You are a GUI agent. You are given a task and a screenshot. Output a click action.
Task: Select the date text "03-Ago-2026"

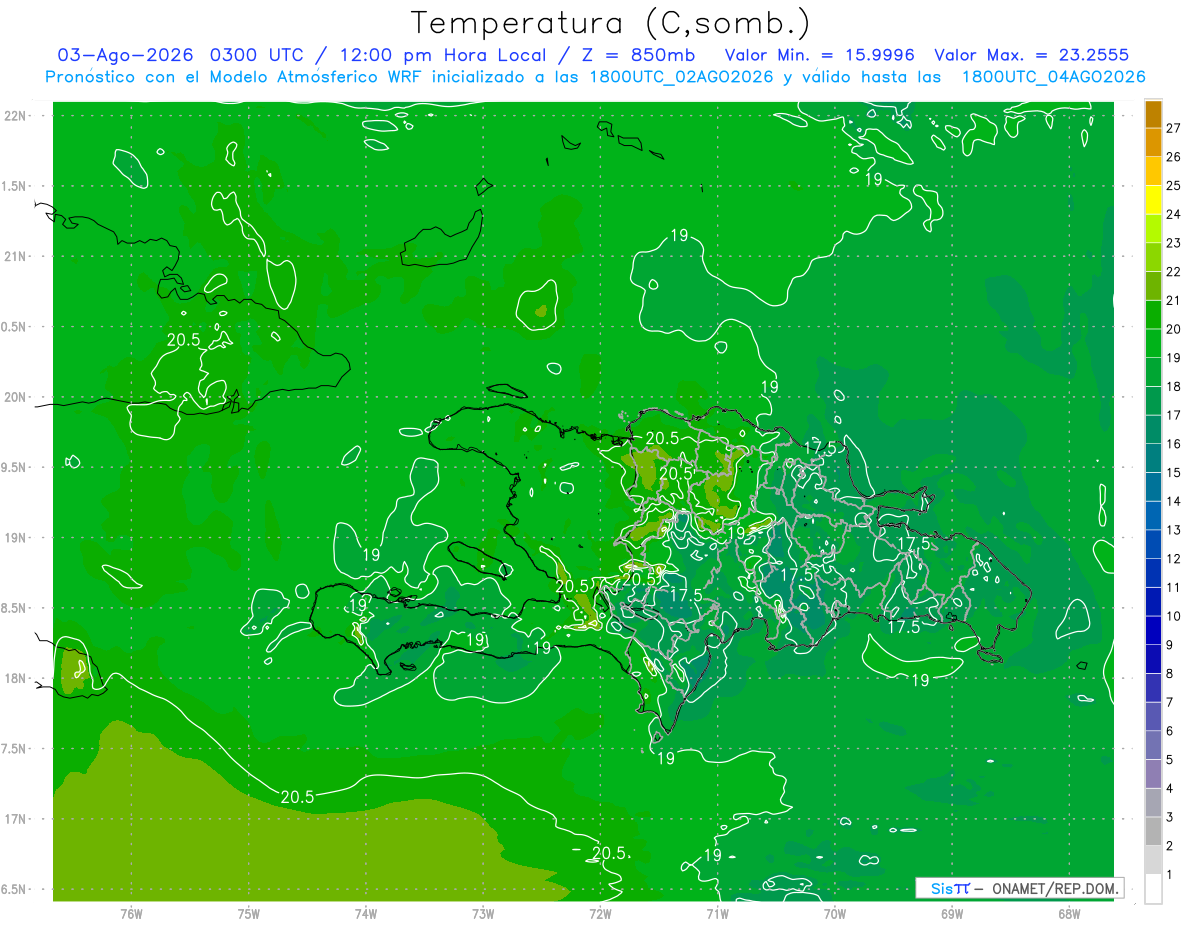click(125, 55)
